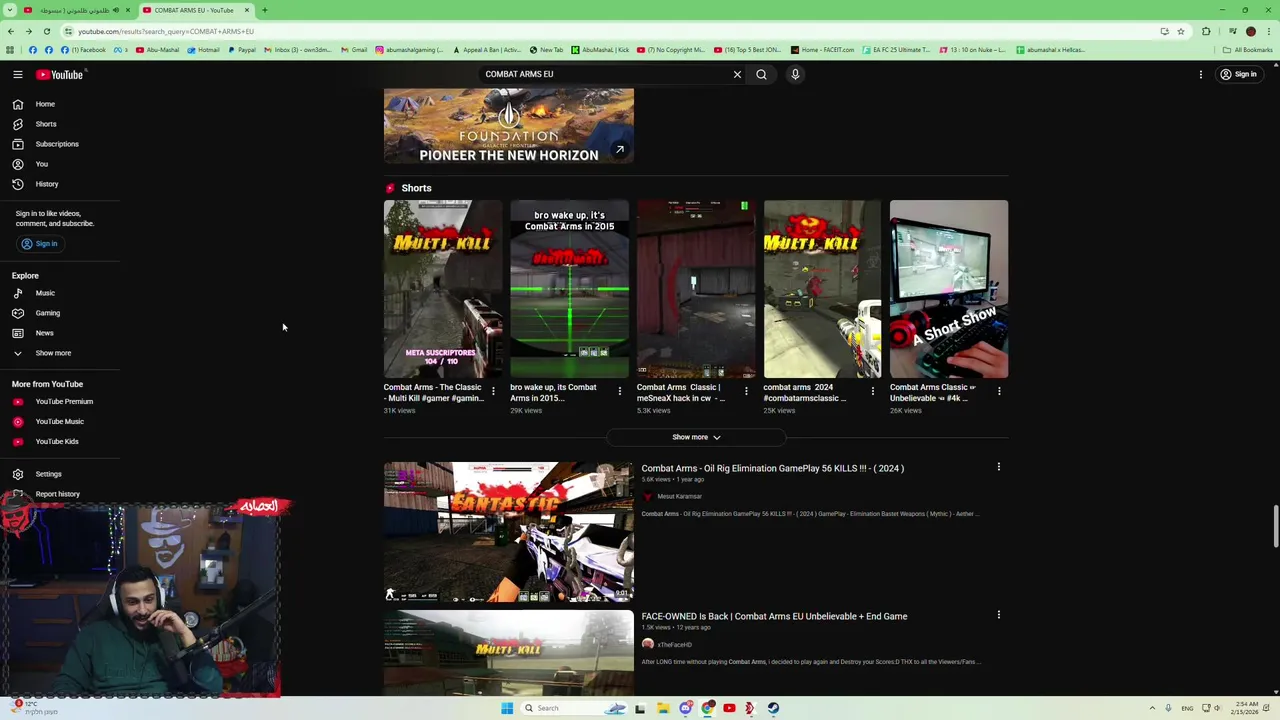Click the Oil Rig Elimination GamePlay title
Screen dimensions: 1280x720
(772, 468)
